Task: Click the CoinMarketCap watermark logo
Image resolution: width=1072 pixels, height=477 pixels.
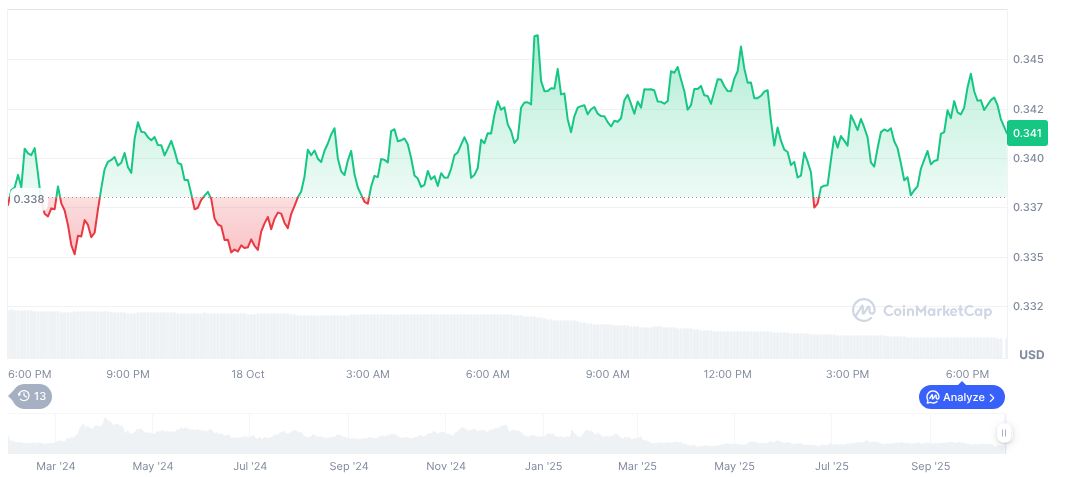Action: pos(922,311)
